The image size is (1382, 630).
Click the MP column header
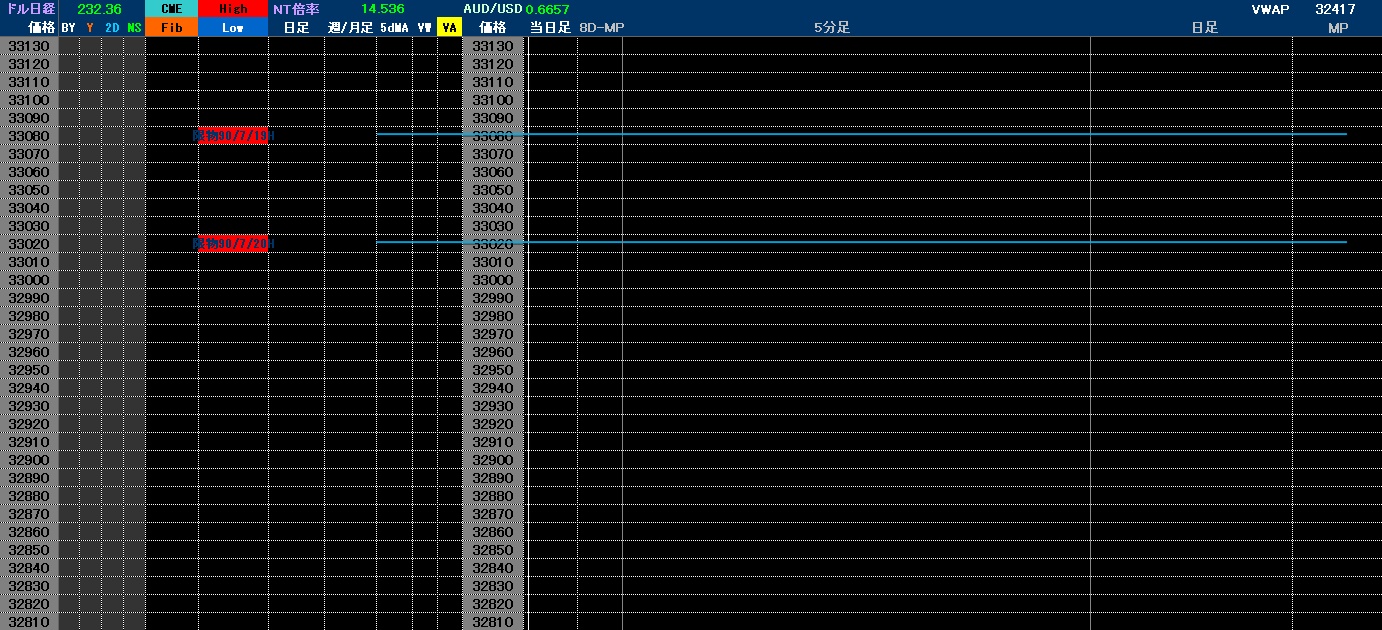click(x=1338, y=28)
